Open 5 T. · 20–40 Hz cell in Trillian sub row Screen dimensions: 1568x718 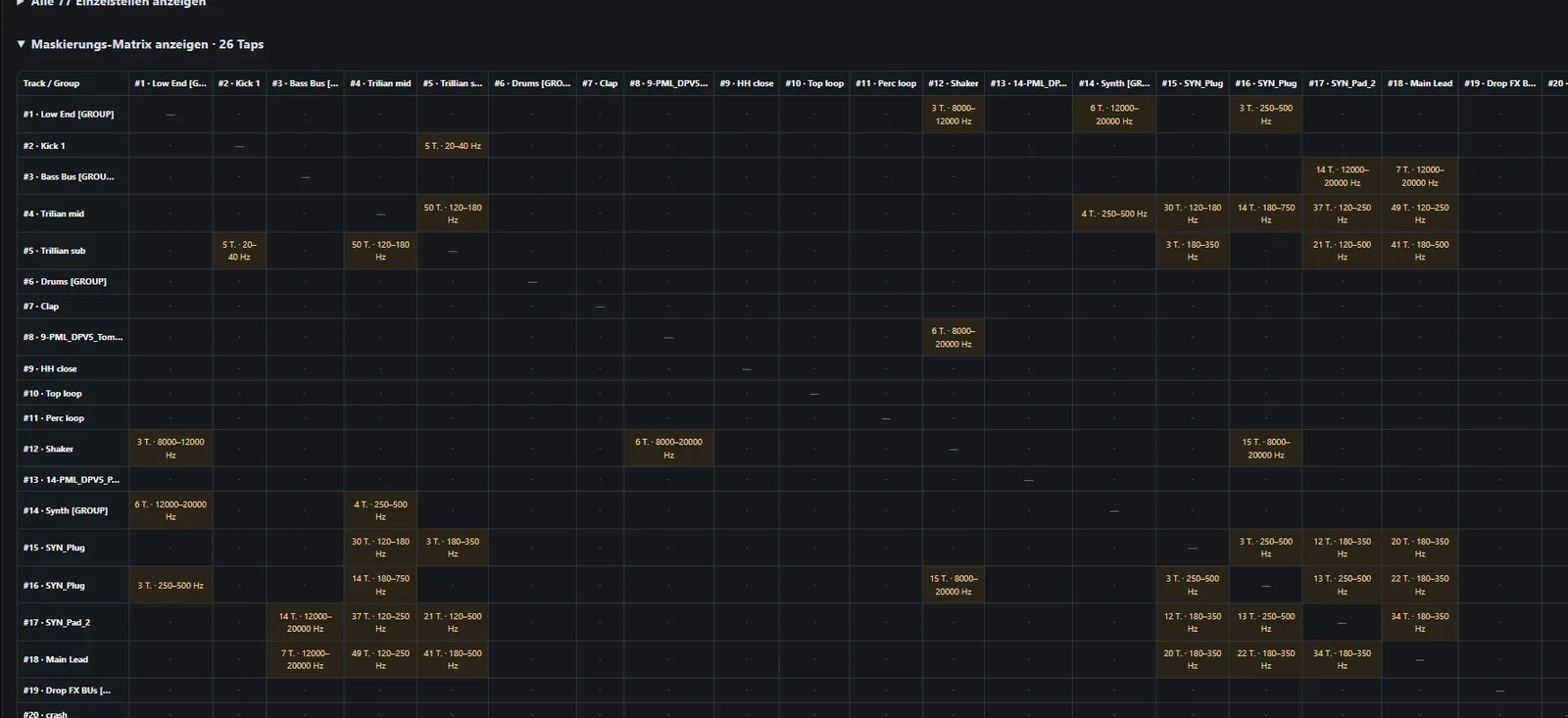tap(239, 251)
